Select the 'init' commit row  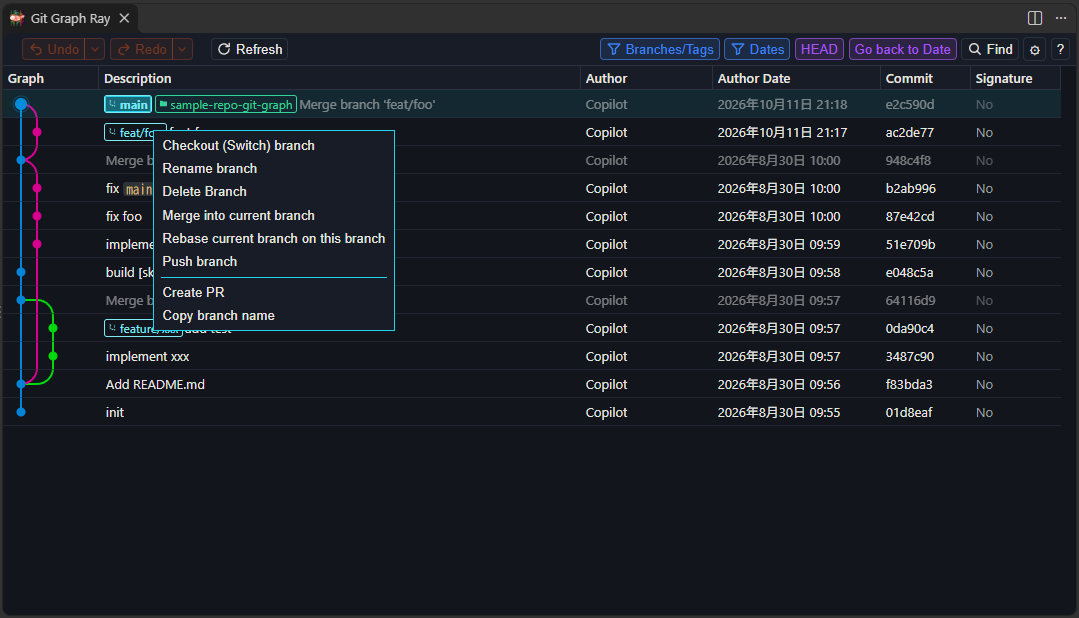point(531,412)
